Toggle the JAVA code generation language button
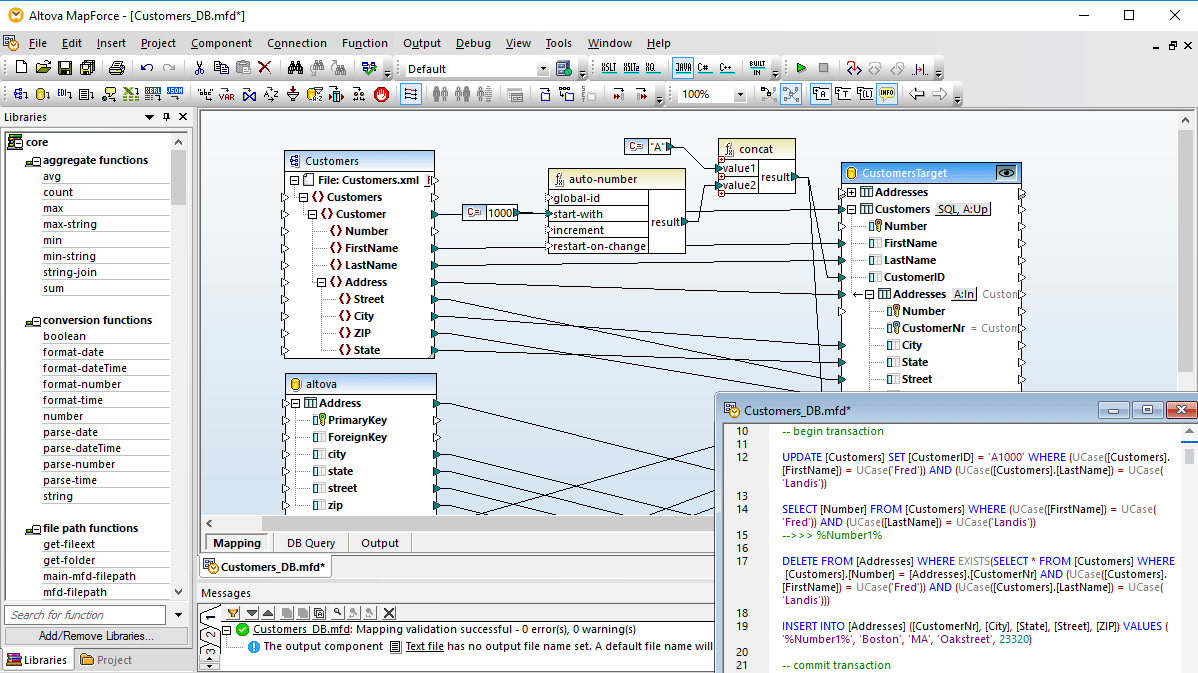1198x673 pixels. pyautogui.click(x=684, y=67)
